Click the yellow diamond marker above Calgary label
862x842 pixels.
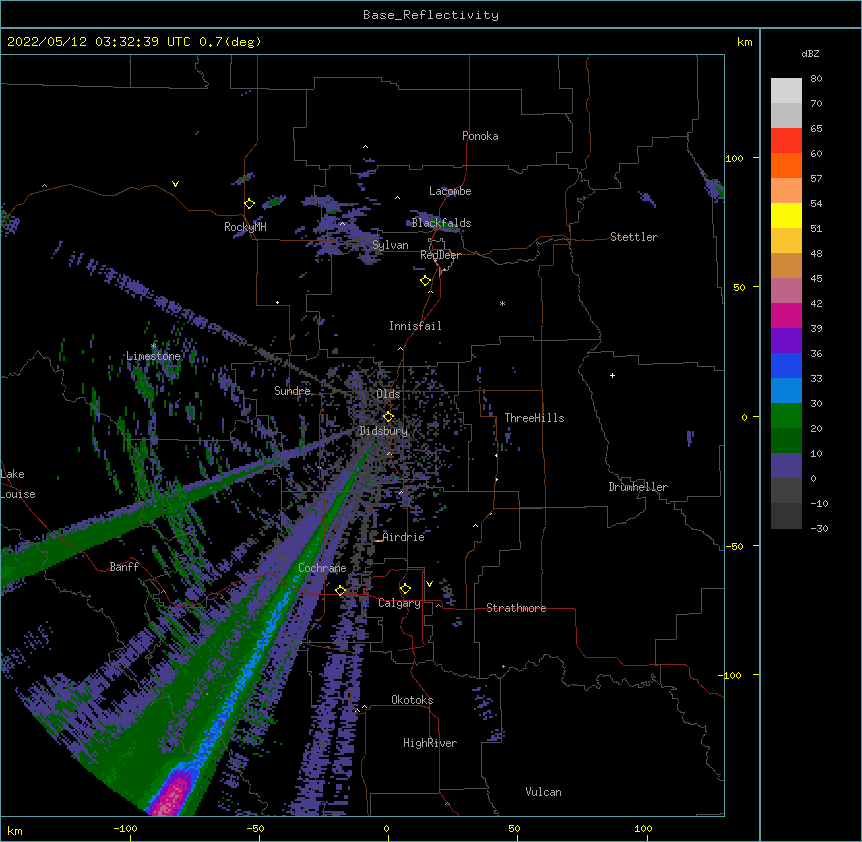click(405, 589)
